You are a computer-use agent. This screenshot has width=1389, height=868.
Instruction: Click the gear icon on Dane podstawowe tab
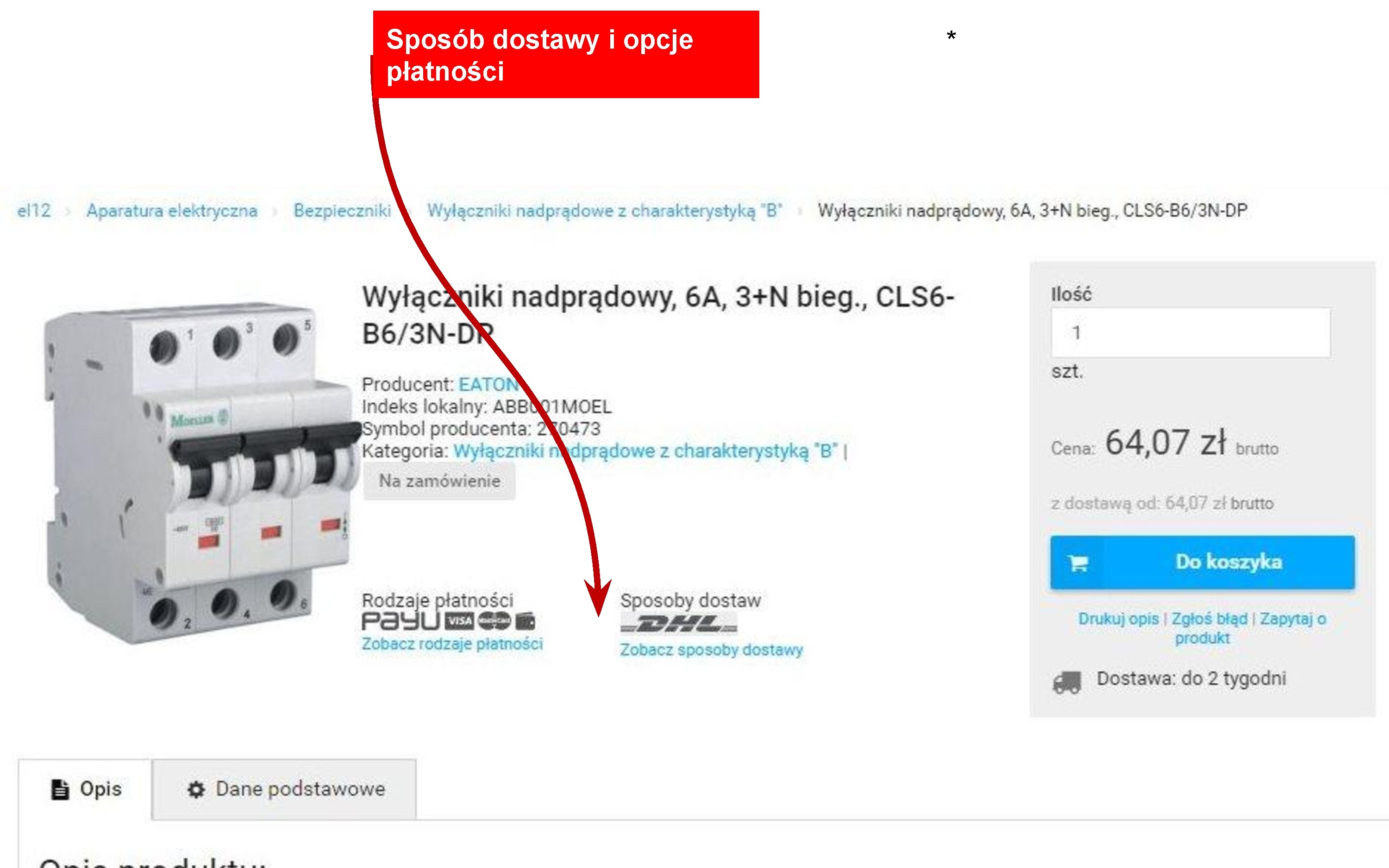196,789
